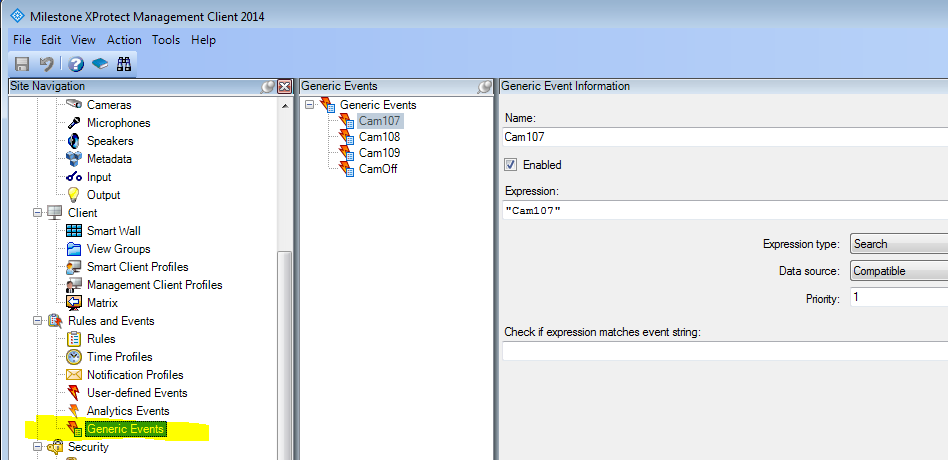The image size is (948, 460).
Task: Open the Edit menu
Action: [x=51, y=40]
